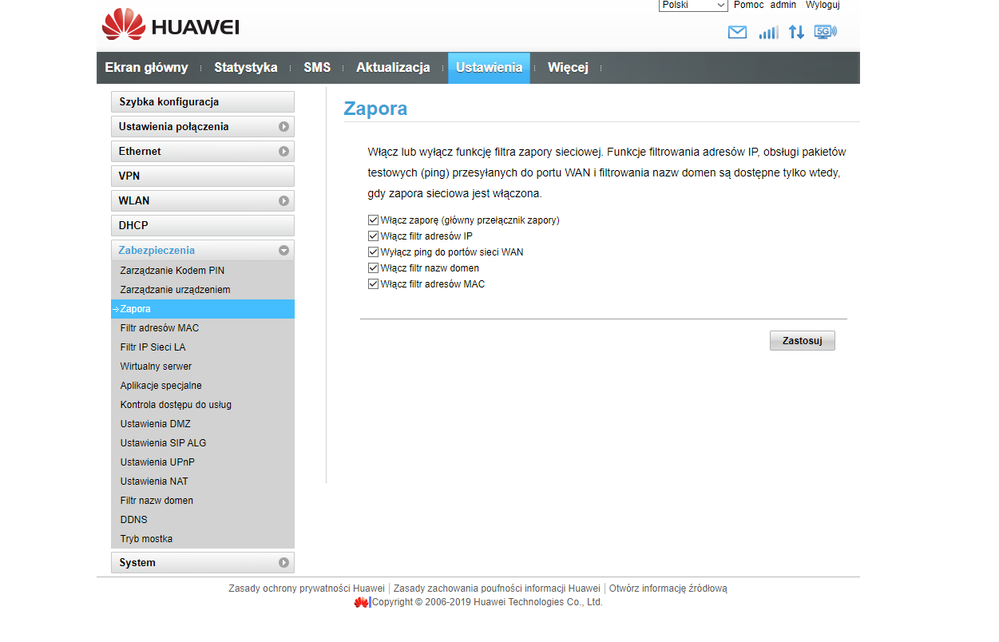Toggle 'Włącz filtr adresów IP' checkbox
Image resolution: width=999 pixels, height=642 pixels.
point(373,236)
